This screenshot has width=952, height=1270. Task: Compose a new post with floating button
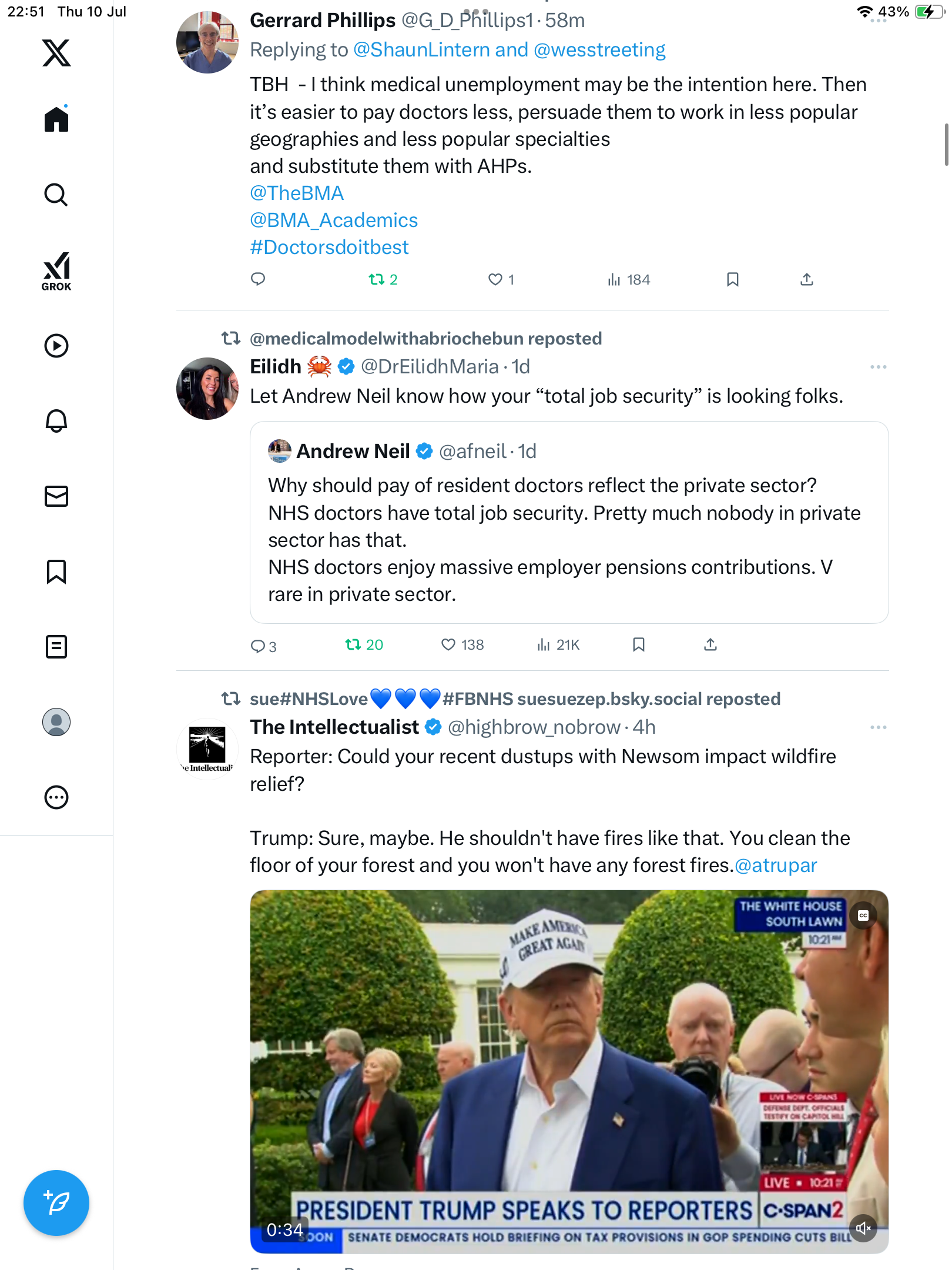(x=56, y=1203)
